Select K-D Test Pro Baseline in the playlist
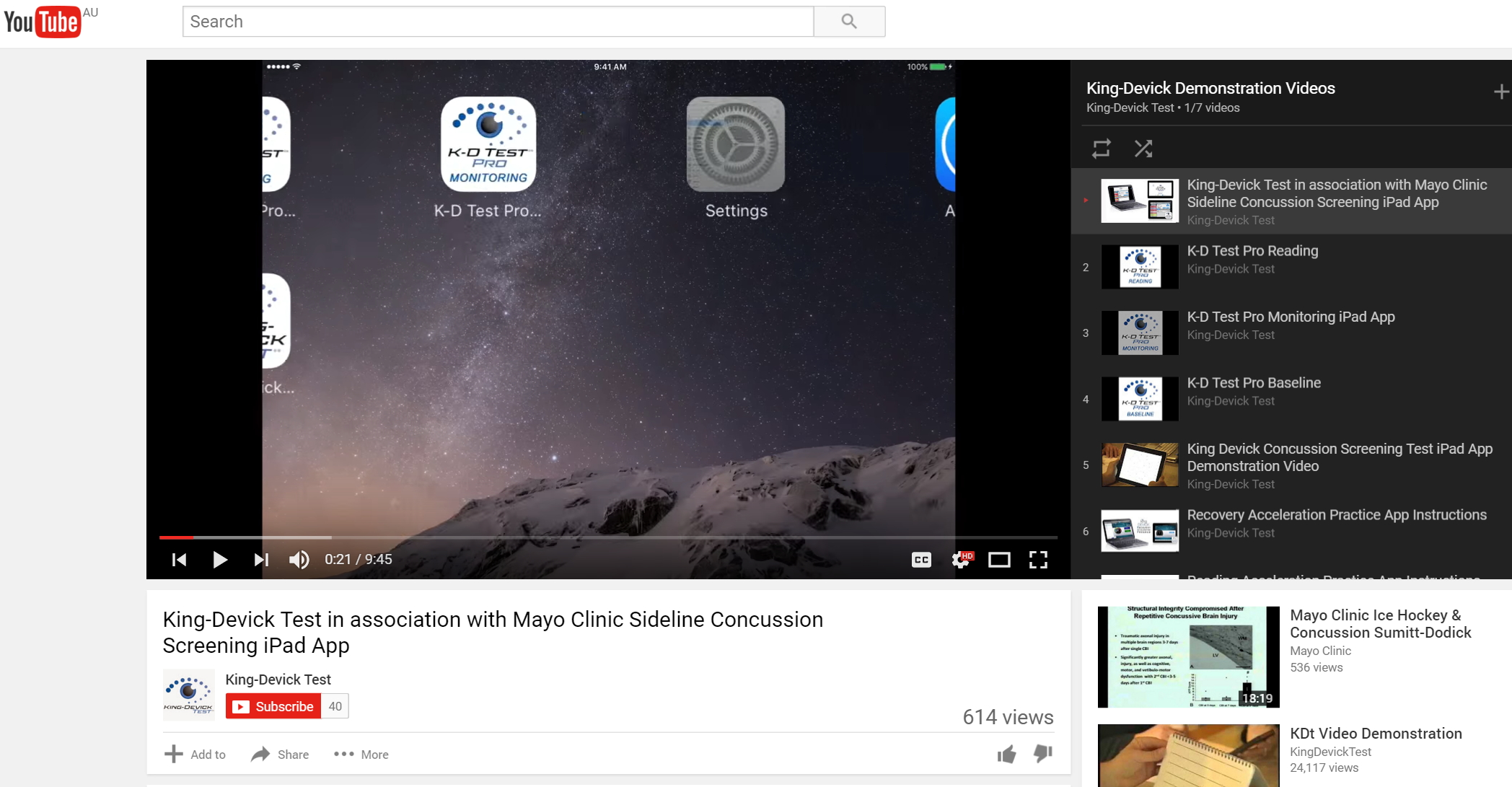This screenshot has height=787, width=1512. click(1254, 383)
